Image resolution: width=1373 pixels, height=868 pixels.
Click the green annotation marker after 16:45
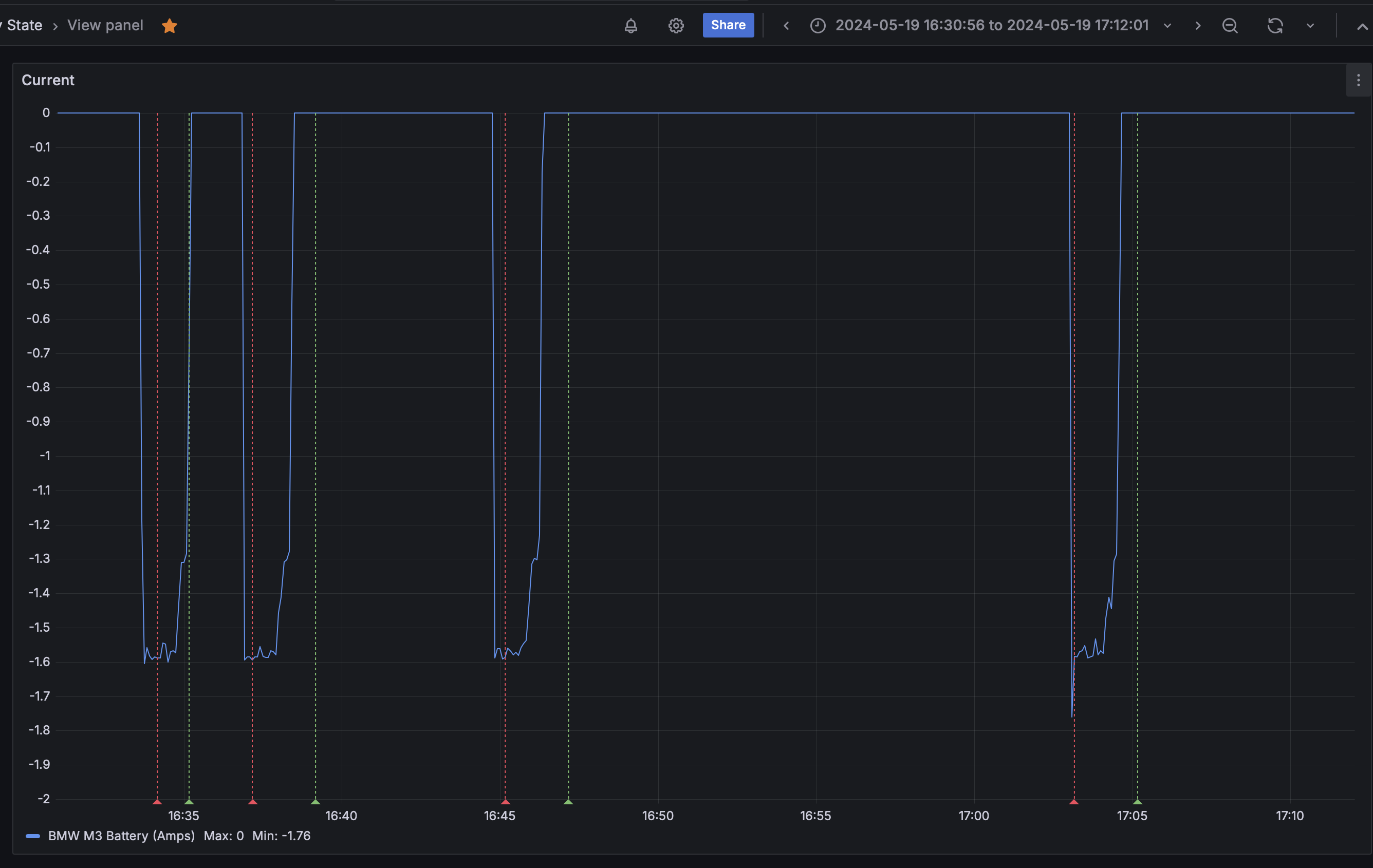pyautogui.click(x=568, y=801)
